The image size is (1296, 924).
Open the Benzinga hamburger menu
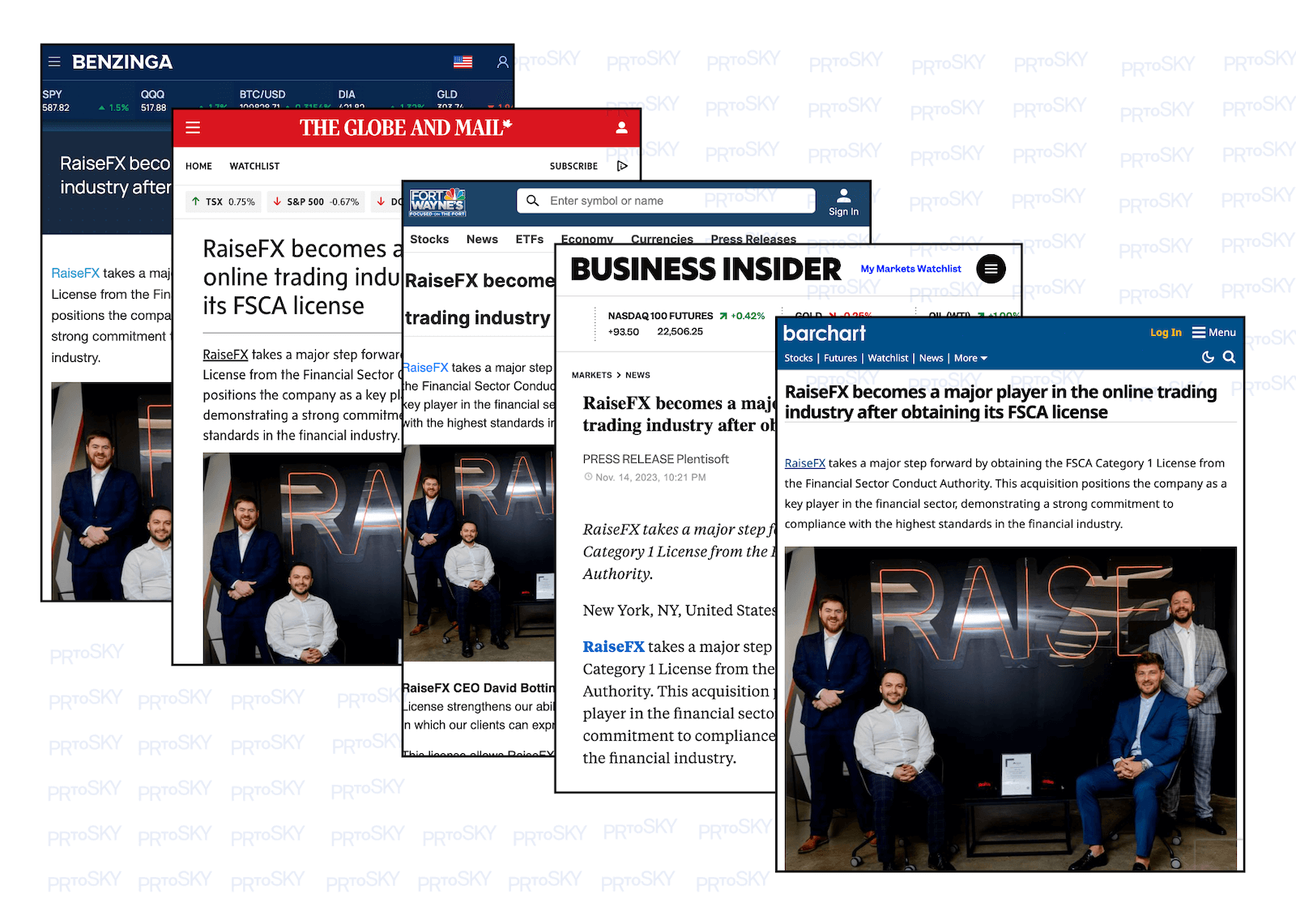point(54,62)
